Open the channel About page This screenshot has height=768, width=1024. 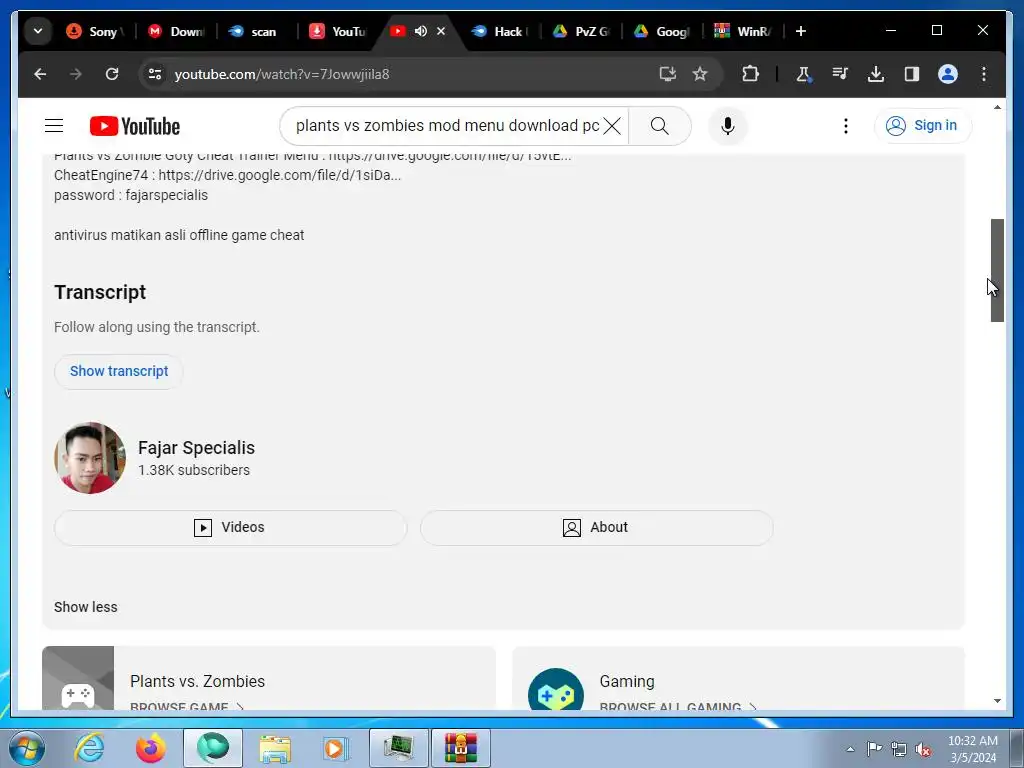pos(597,528)
